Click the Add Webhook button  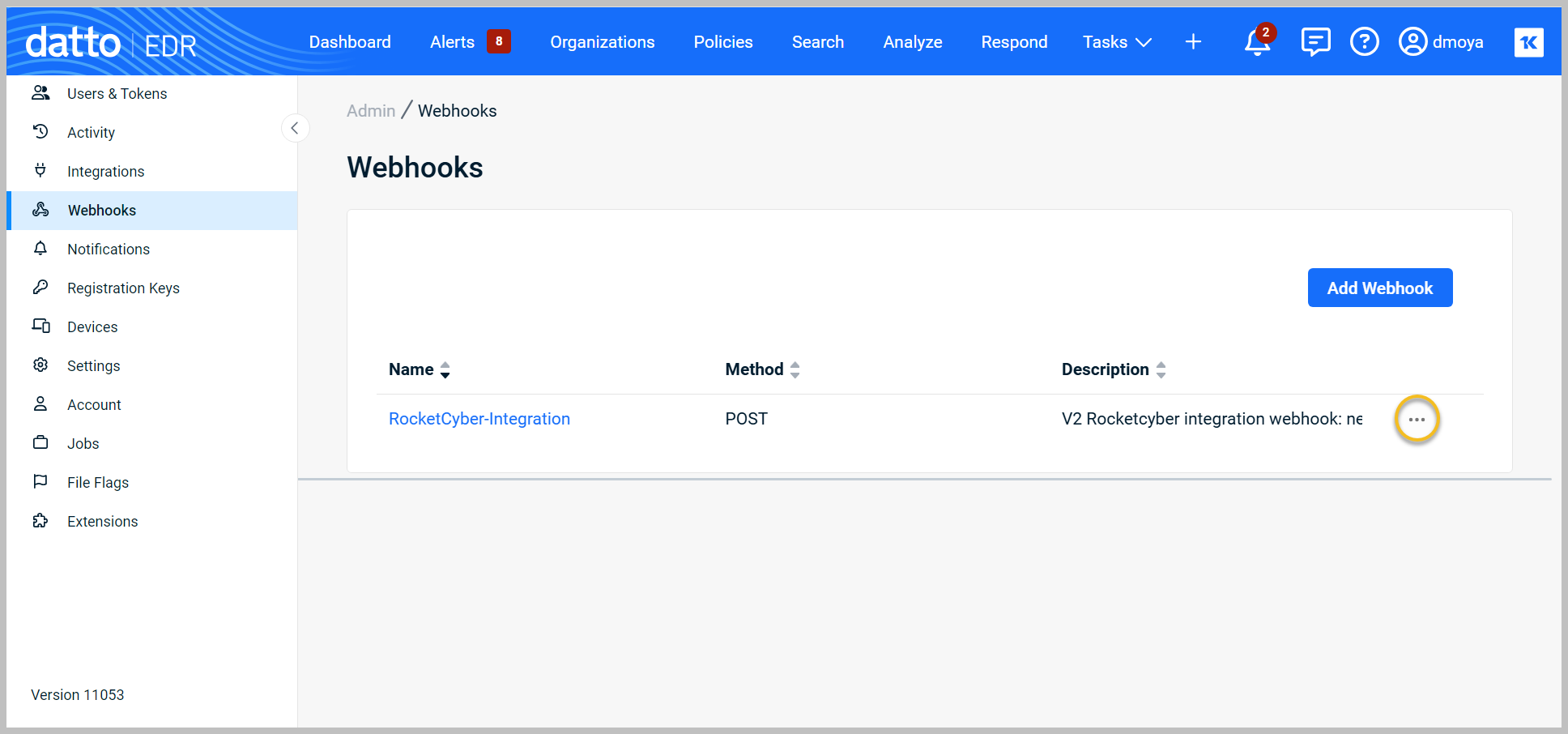click(1379, 288)
